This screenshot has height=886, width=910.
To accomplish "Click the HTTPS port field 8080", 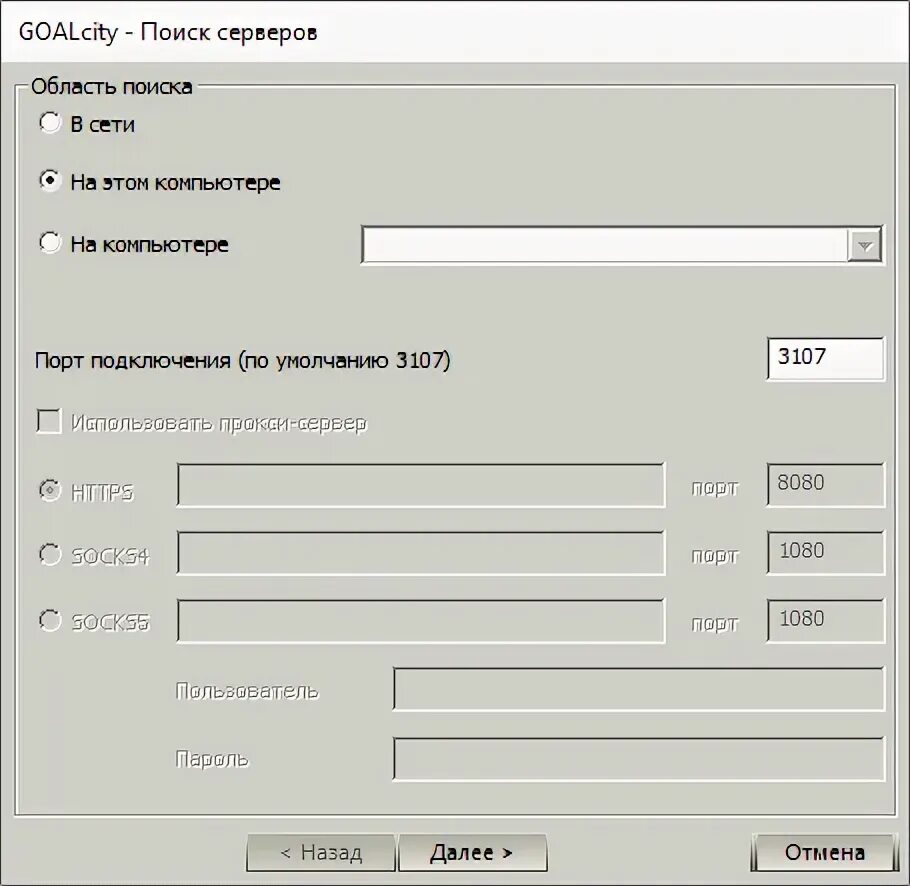I will (x=825, y=485).
